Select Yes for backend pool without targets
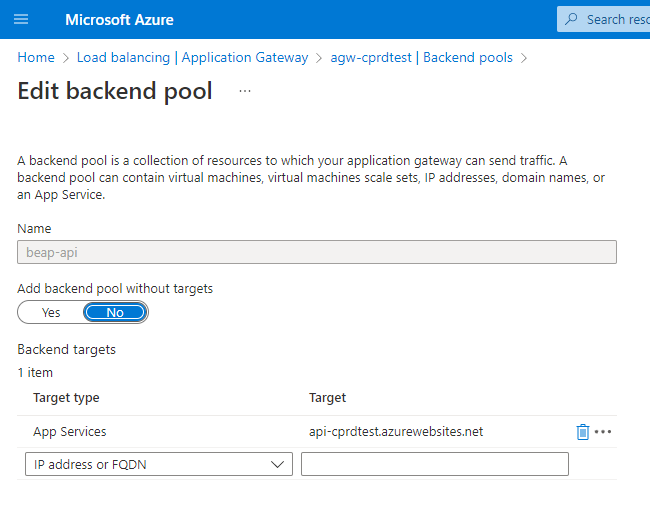Screen dimensions: 650x517 tap(51, 313)
